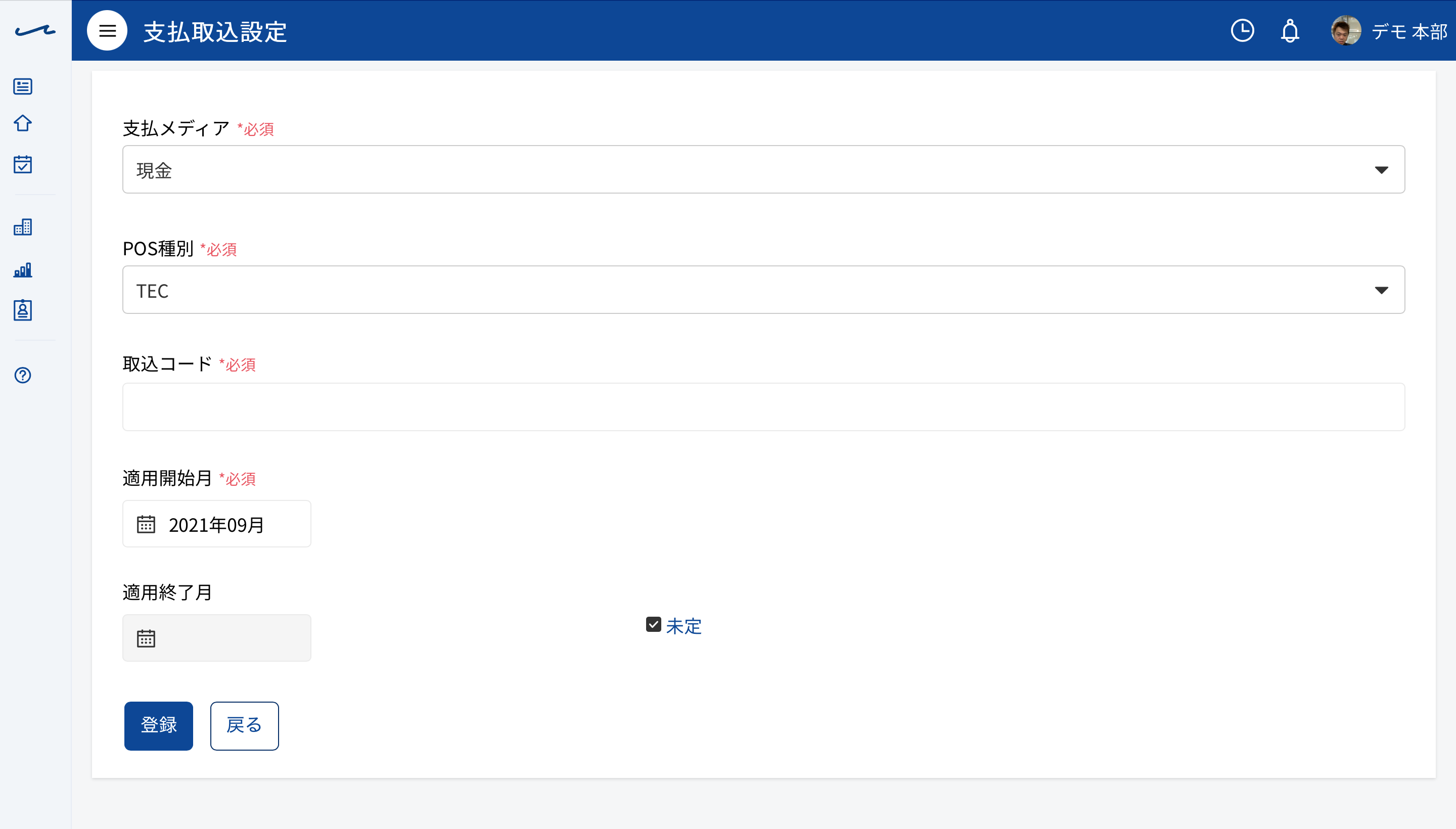1456x829 pixels.
Task: Open the 適用開始月 date field 2021年09月
Action: [x=217, y=524]
